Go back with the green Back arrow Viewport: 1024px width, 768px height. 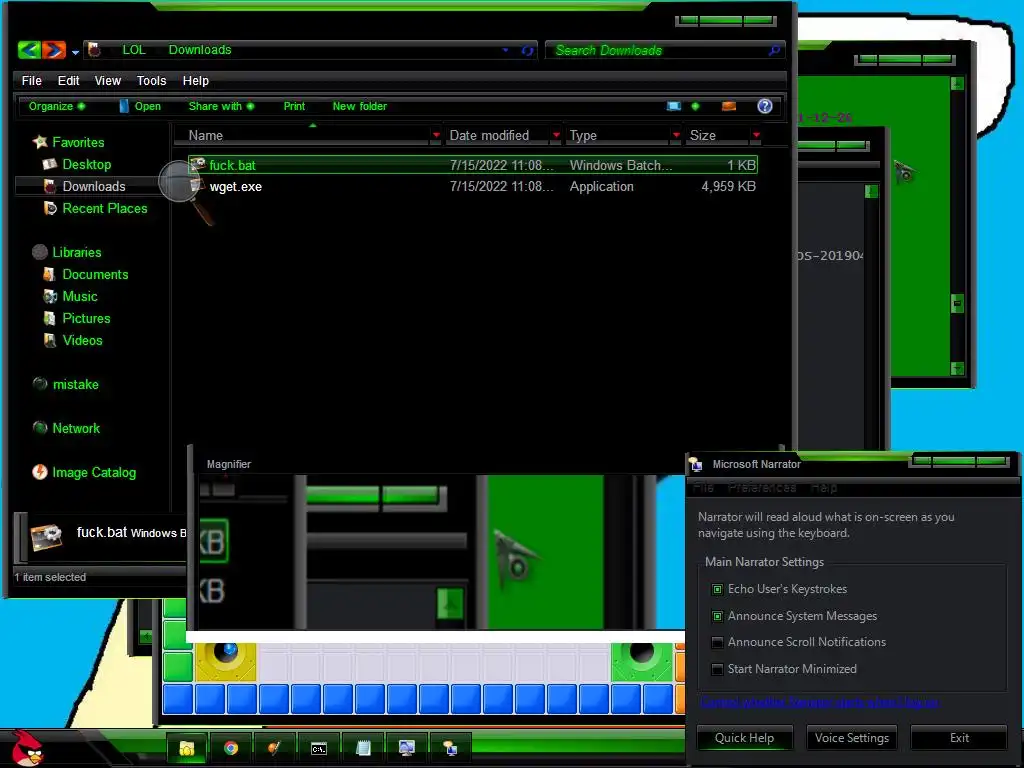tap(29, 50)
